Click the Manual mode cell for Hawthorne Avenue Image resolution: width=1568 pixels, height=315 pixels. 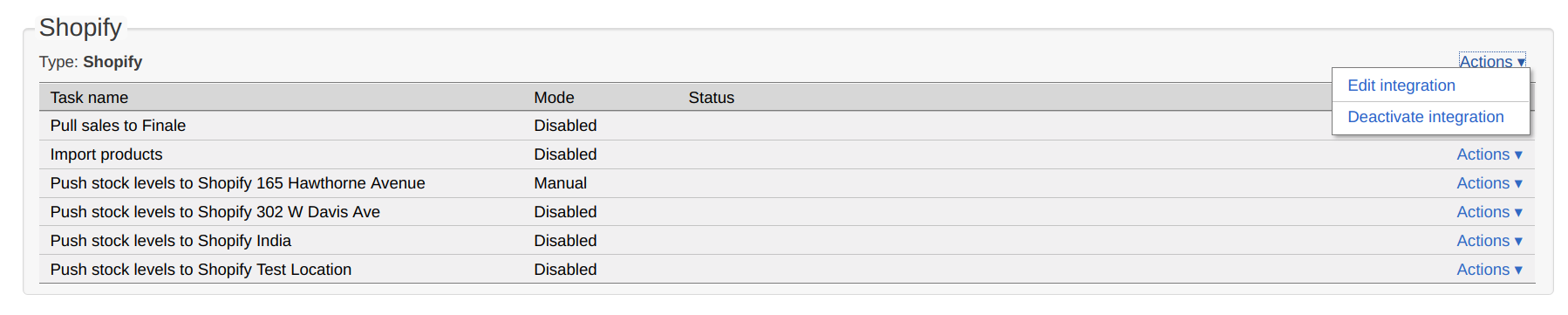[560, 183]
